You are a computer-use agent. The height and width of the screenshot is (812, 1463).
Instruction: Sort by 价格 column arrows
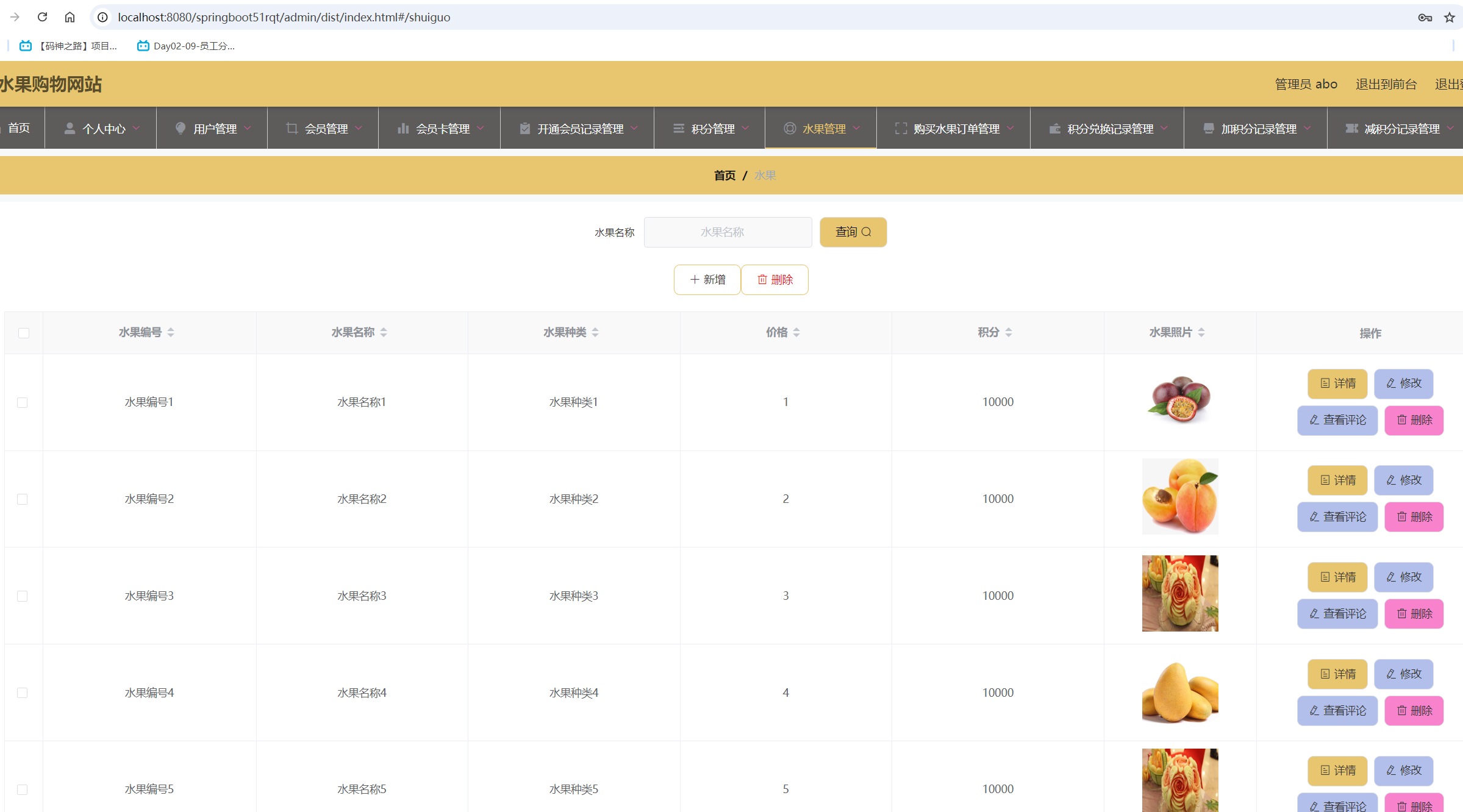(796, 332)
